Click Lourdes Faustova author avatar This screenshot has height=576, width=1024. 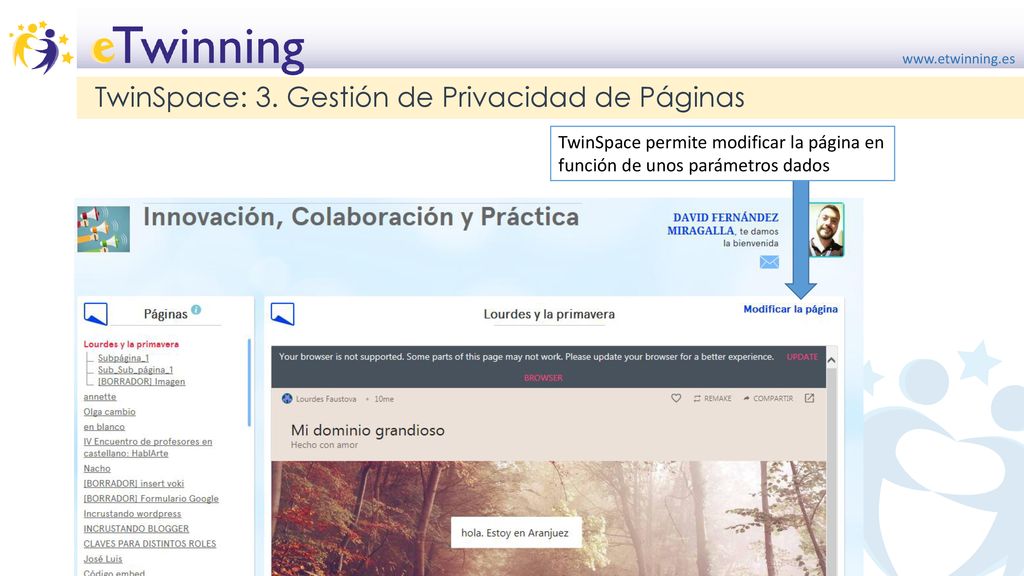click(x=287, y=398)
